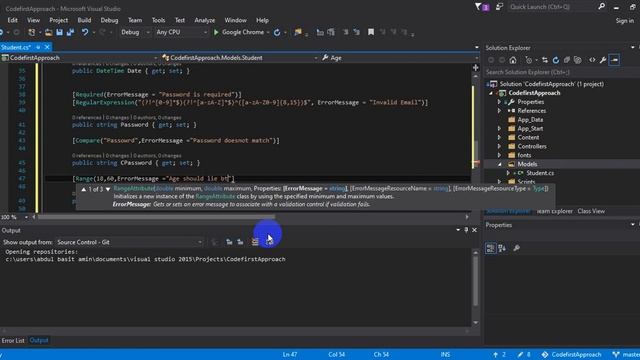The width and height of the screenshot is (640, 360).
Task: Click the Sign in link
Action: (624, 20)
